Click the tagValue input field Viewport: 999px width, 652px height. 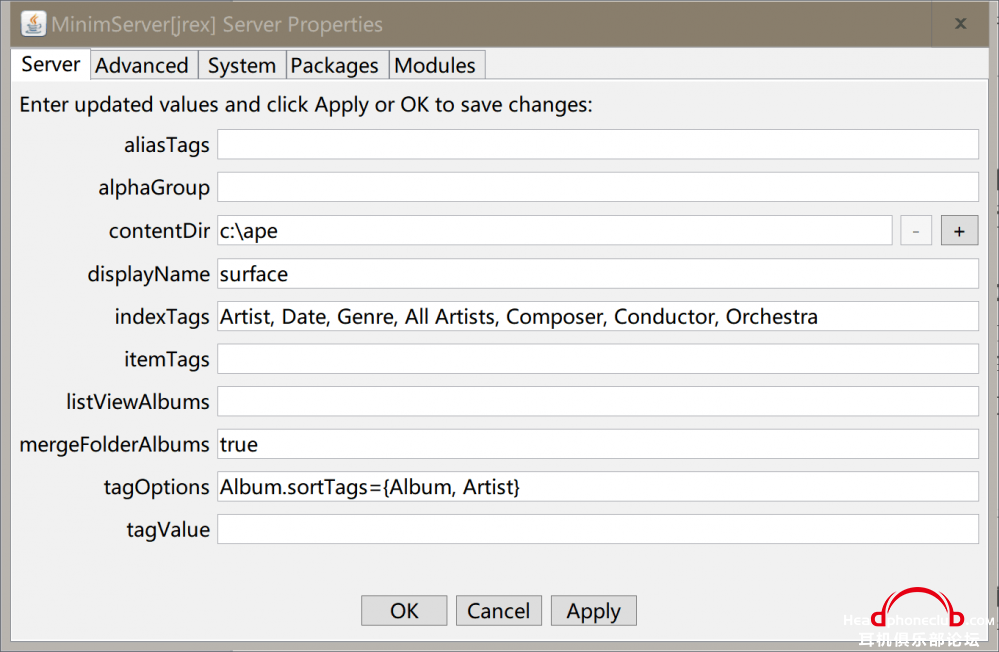point(598,529)
